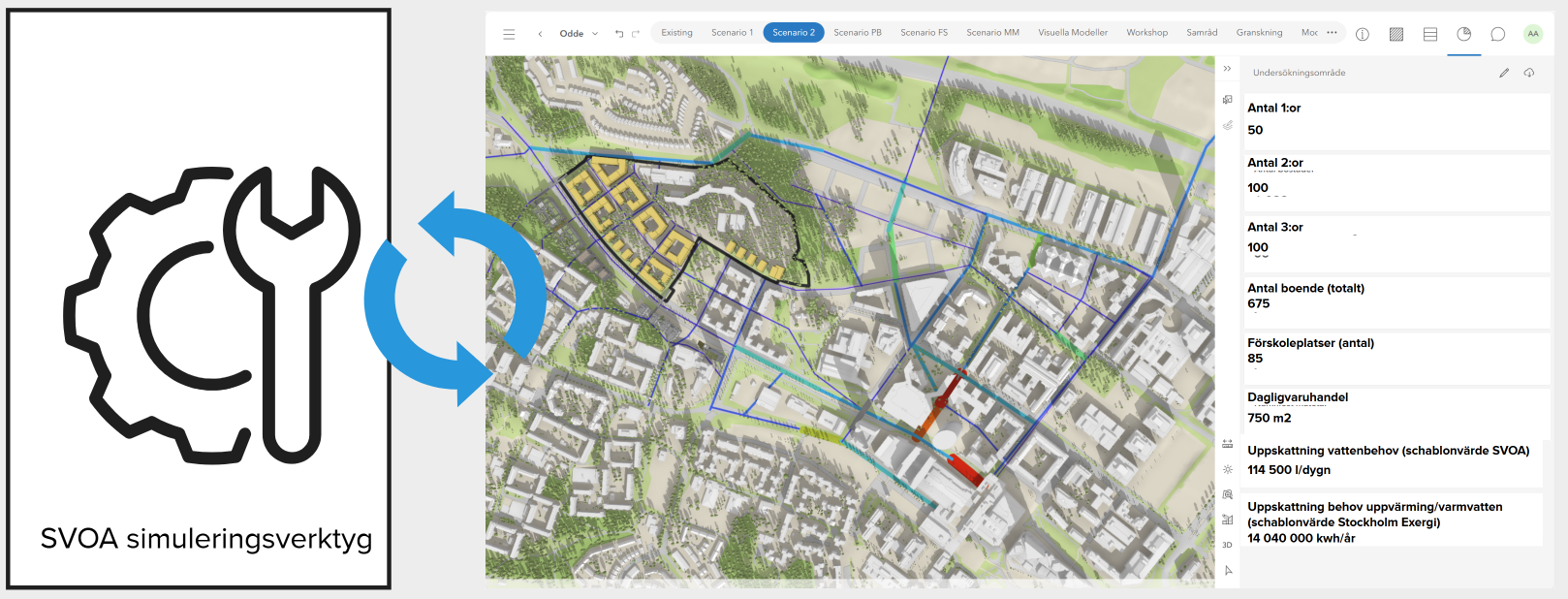Open the hamburger main menu
Screen dimensions: 1568x599
pos(509,34)
